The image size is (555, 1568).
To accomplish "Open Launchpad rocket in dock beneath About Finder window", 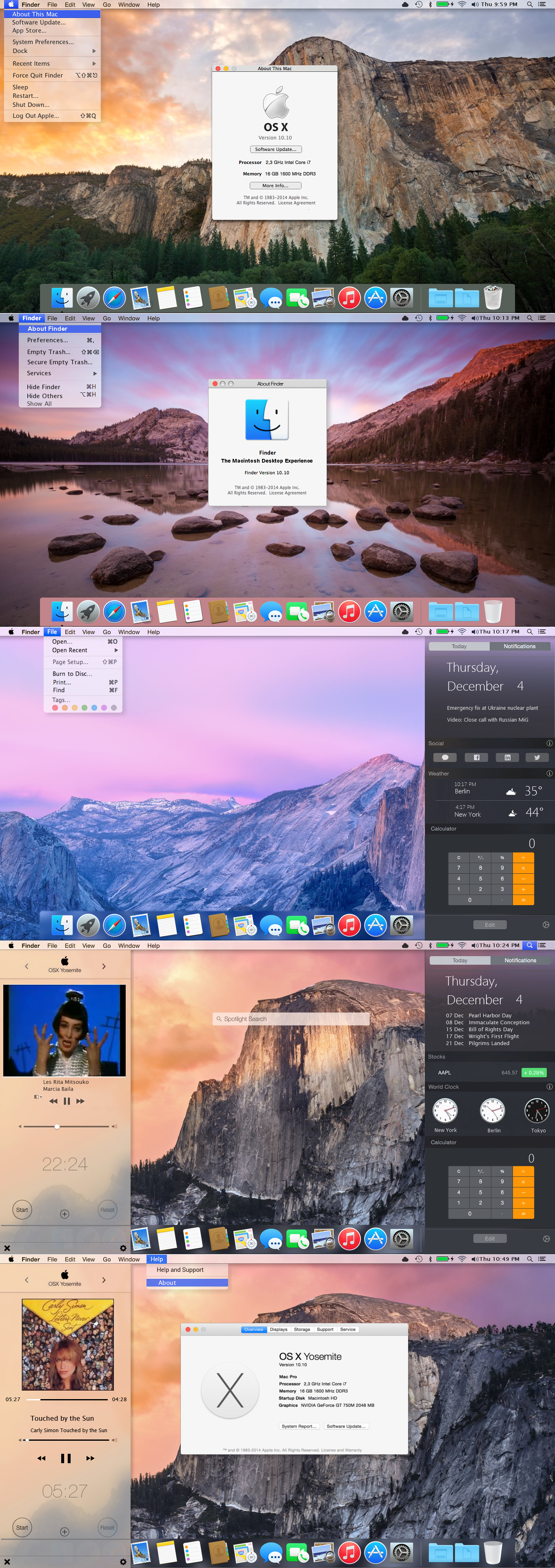I will [x=88, y=611].
